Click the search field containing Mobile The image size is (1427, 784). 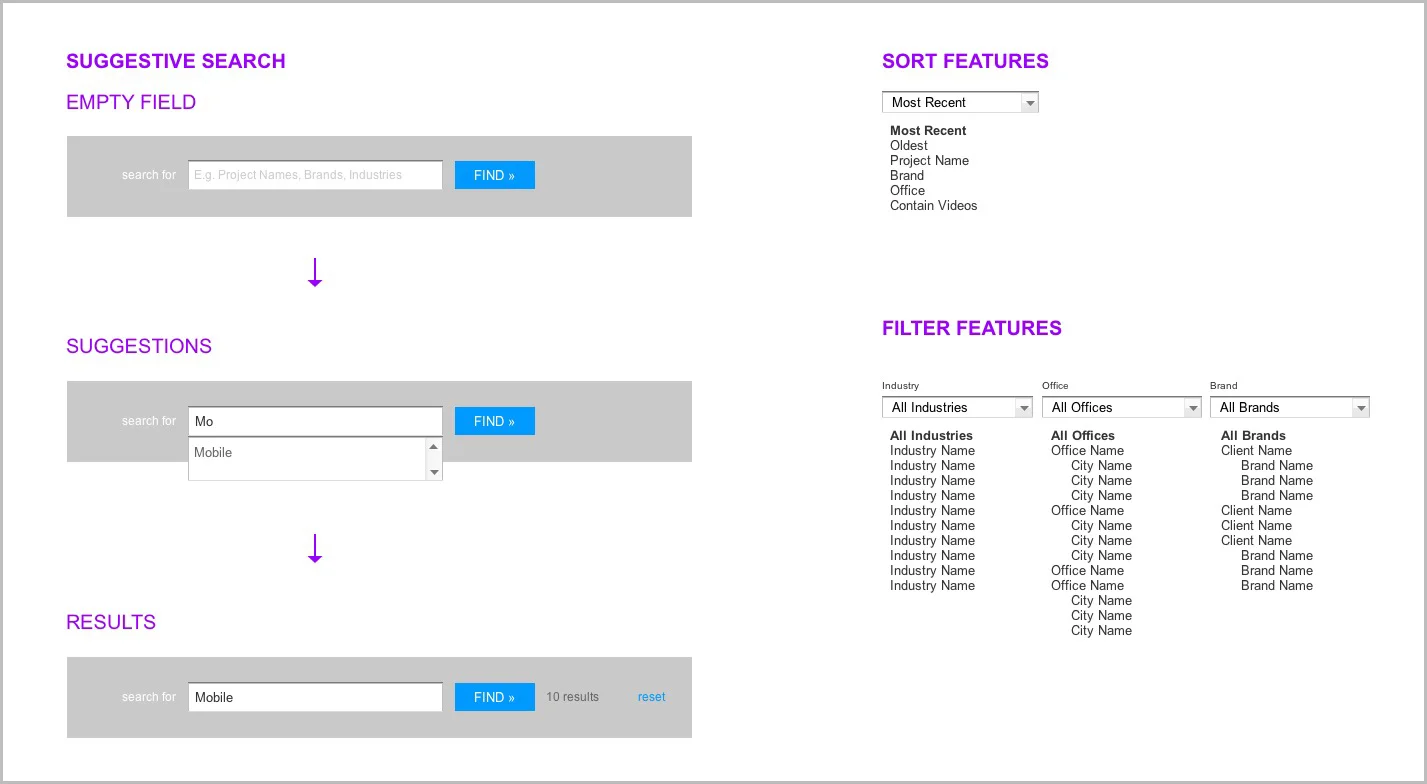[x=314, y=696]
